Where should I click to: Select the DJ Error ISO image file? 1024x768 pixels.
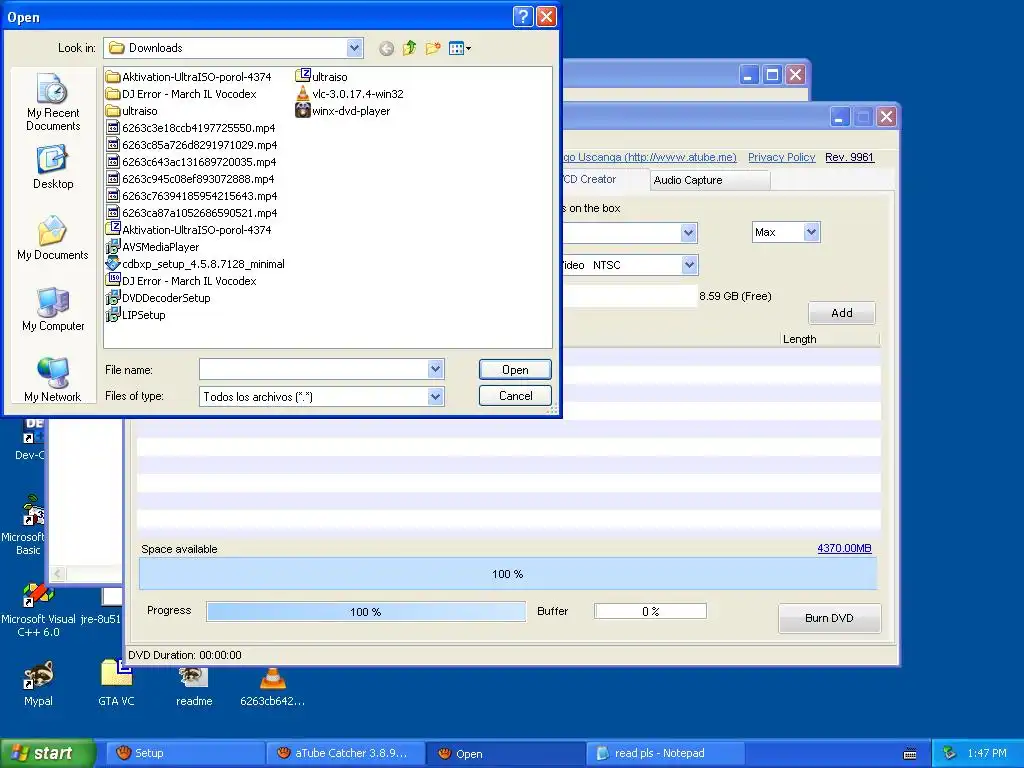coord(181,281)
